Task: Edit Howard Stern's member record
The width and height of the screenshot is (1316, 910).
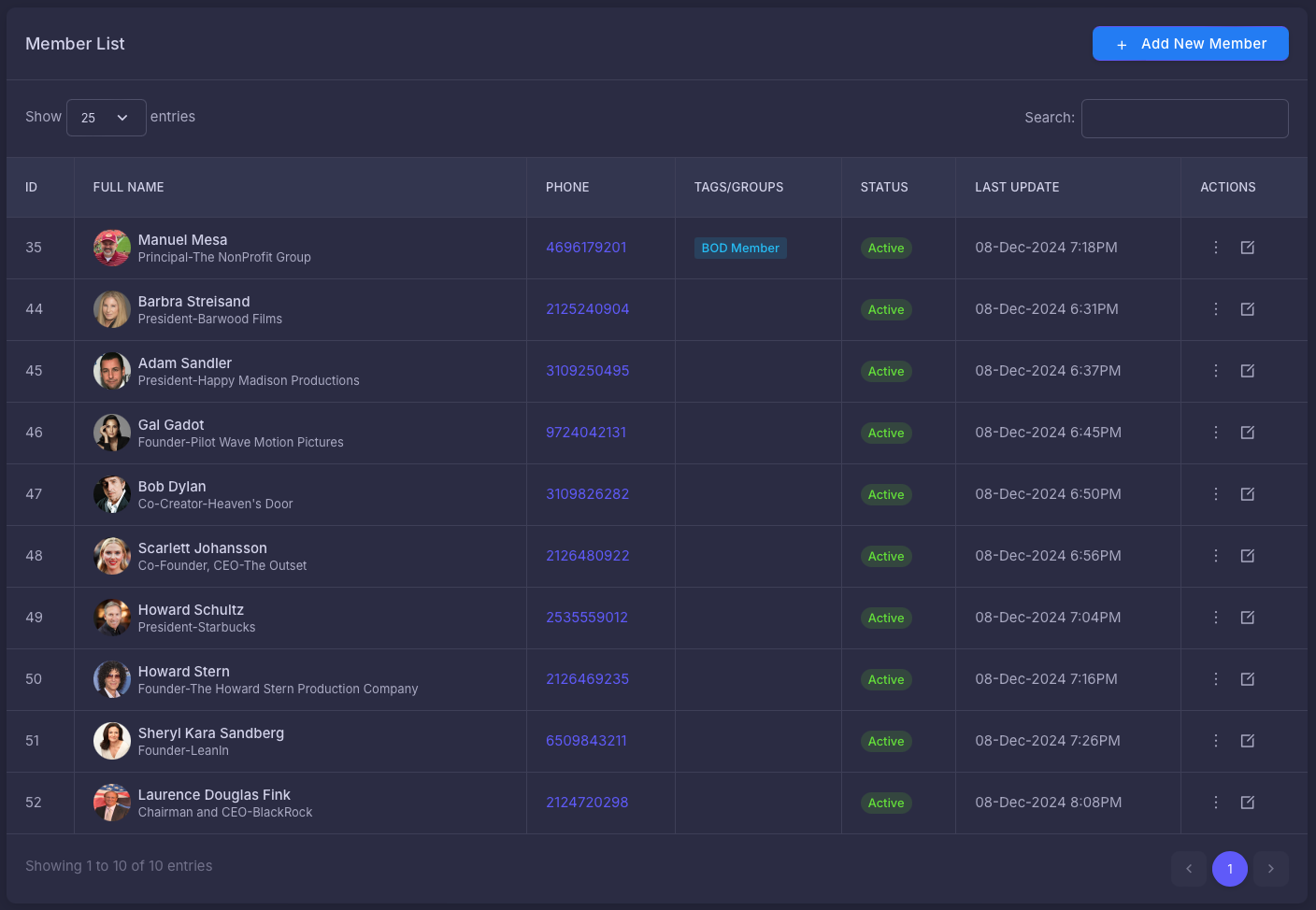Action: pyautogui.click(x=1248, y=679)
